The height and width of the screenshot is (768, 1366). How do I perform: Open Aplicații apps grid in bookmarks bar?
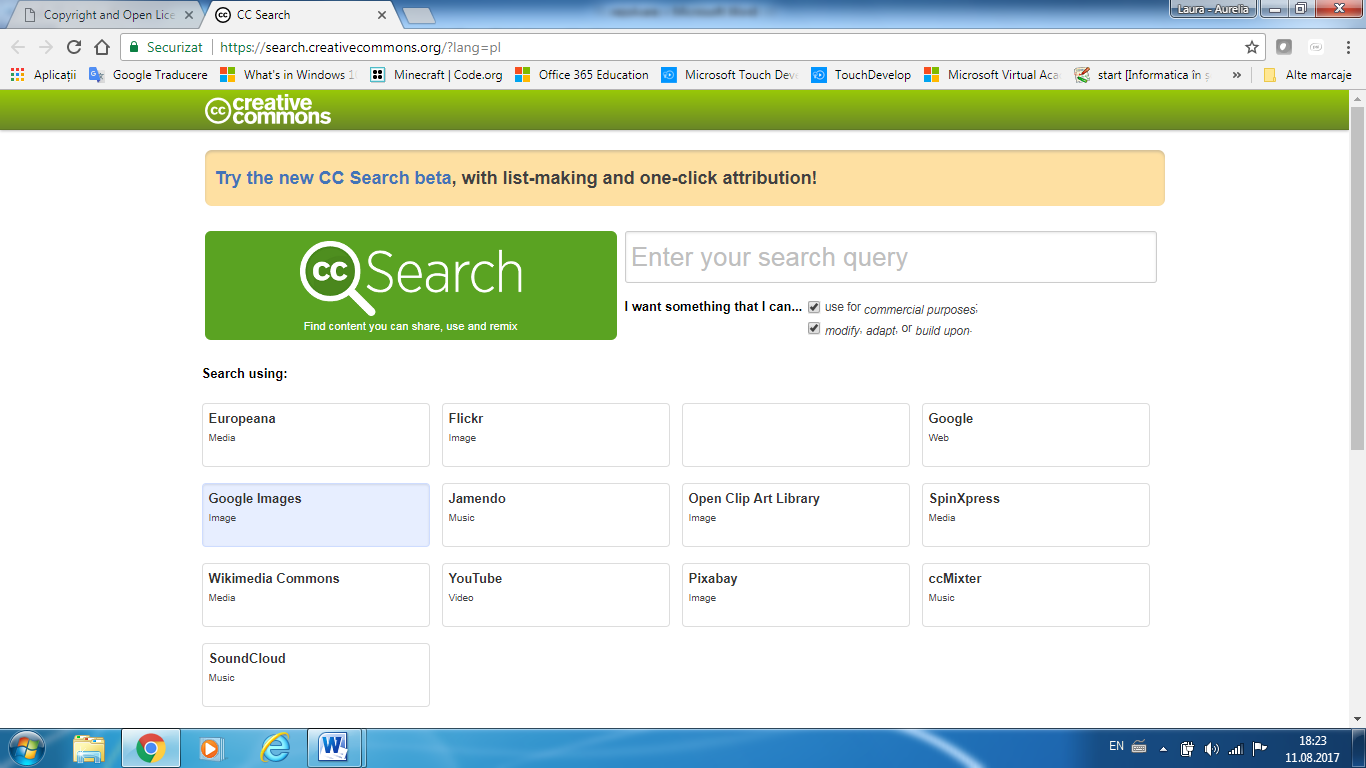(43, 75)
